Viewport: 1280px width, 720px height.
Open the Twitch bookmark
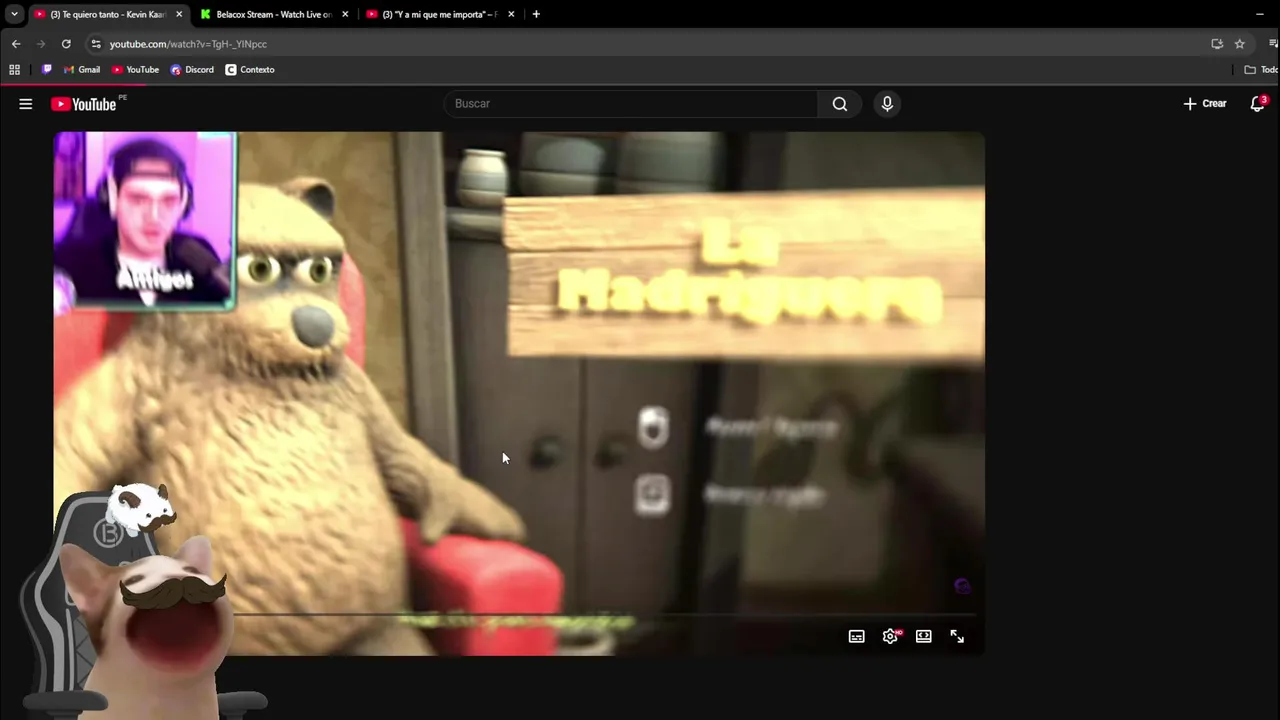(x=47, y=70)
